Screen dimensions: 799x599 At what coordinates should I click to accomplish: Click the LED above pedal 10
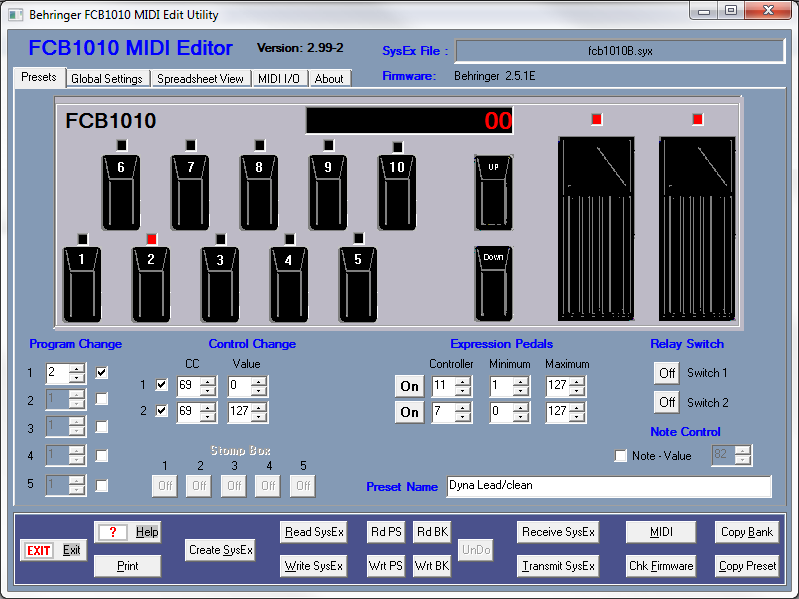tap(398, 147)
